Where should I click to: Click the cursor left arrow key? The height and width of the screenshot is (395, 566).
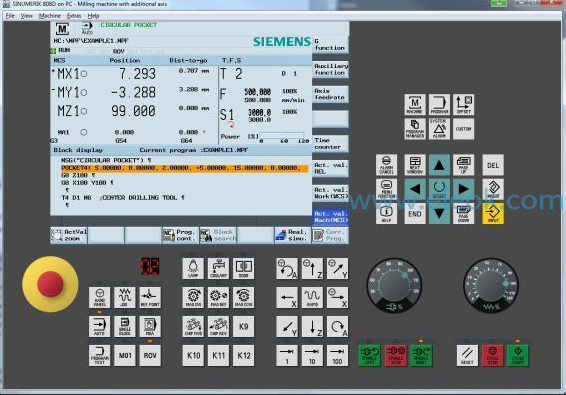pyautogui.click(x=415, y=189)
